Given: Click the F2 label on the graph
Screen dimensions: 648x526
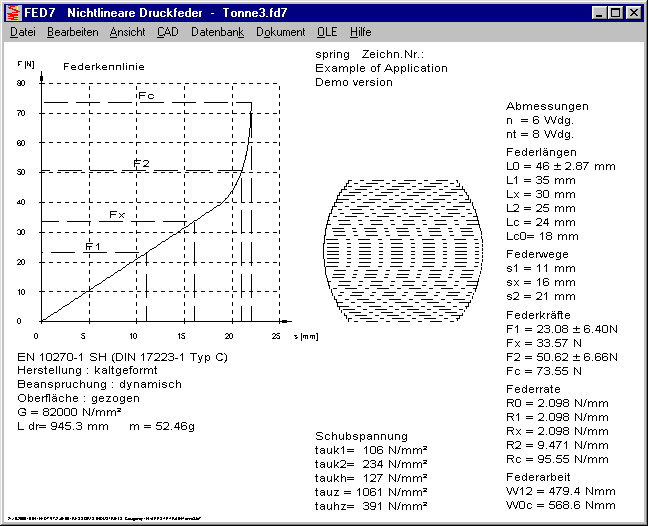Looking at the screenshot, I should tap(141, 163).
